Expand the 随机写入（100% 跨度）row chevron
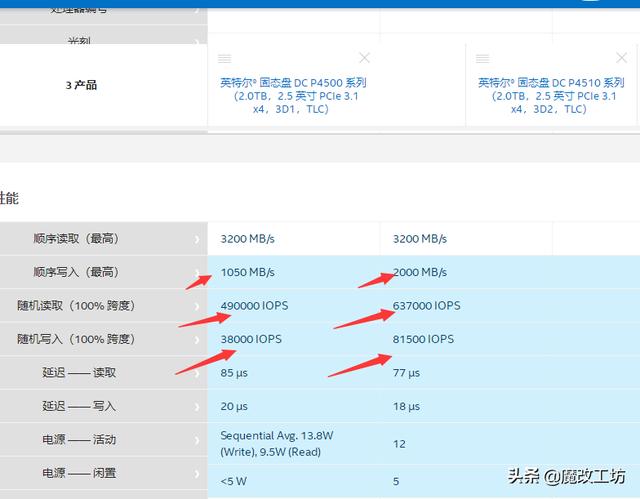This screenshot has height=499, width=640. [x=197, y=340]
